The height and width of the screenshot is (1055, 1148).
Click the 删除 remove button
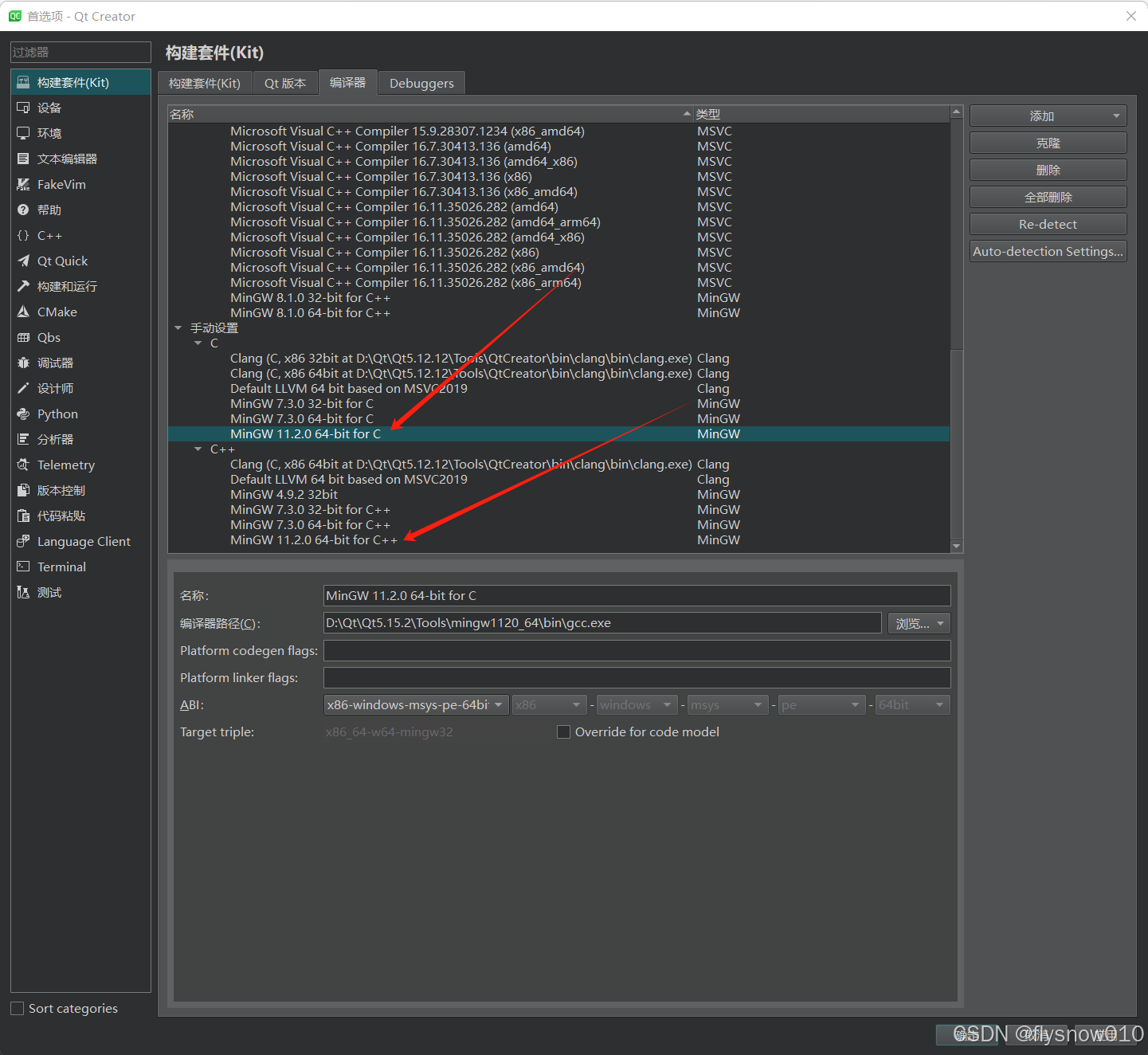(x=1048, y=170)
